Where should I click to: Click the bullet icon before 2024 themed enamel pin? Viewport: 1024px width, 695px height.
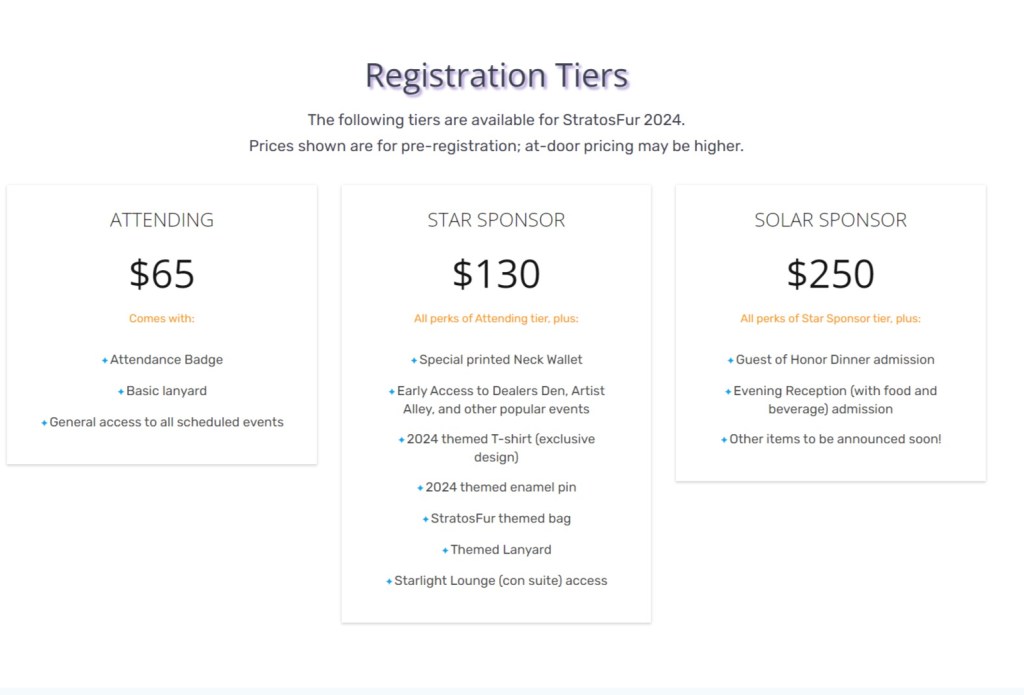420,489
